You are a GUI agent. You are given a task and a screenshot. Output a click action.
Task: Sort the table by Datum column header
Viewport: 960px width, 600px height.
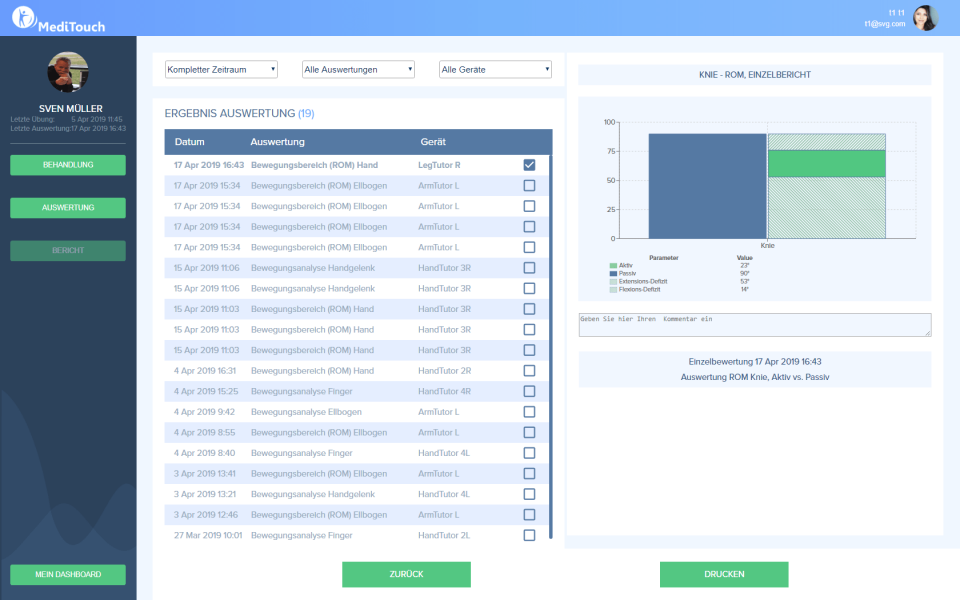(x=189, y=142)
